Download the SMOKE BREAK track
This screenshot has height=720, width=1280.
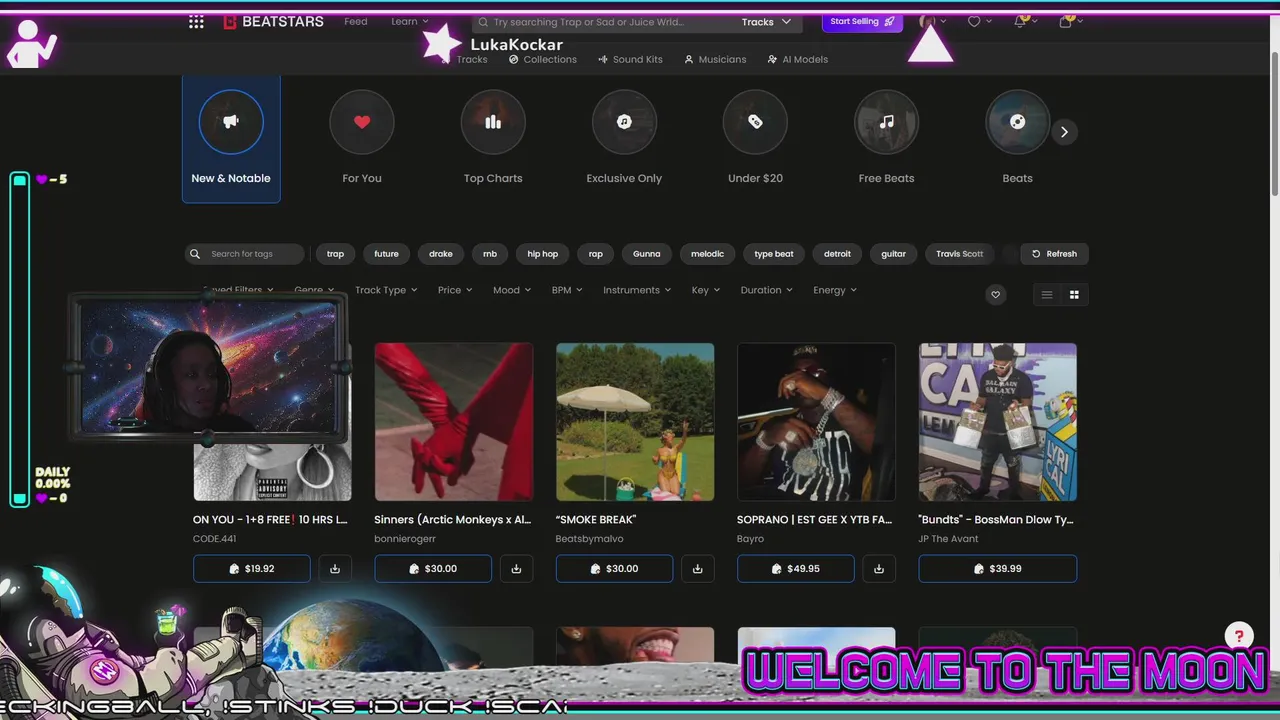coord(698,569)
